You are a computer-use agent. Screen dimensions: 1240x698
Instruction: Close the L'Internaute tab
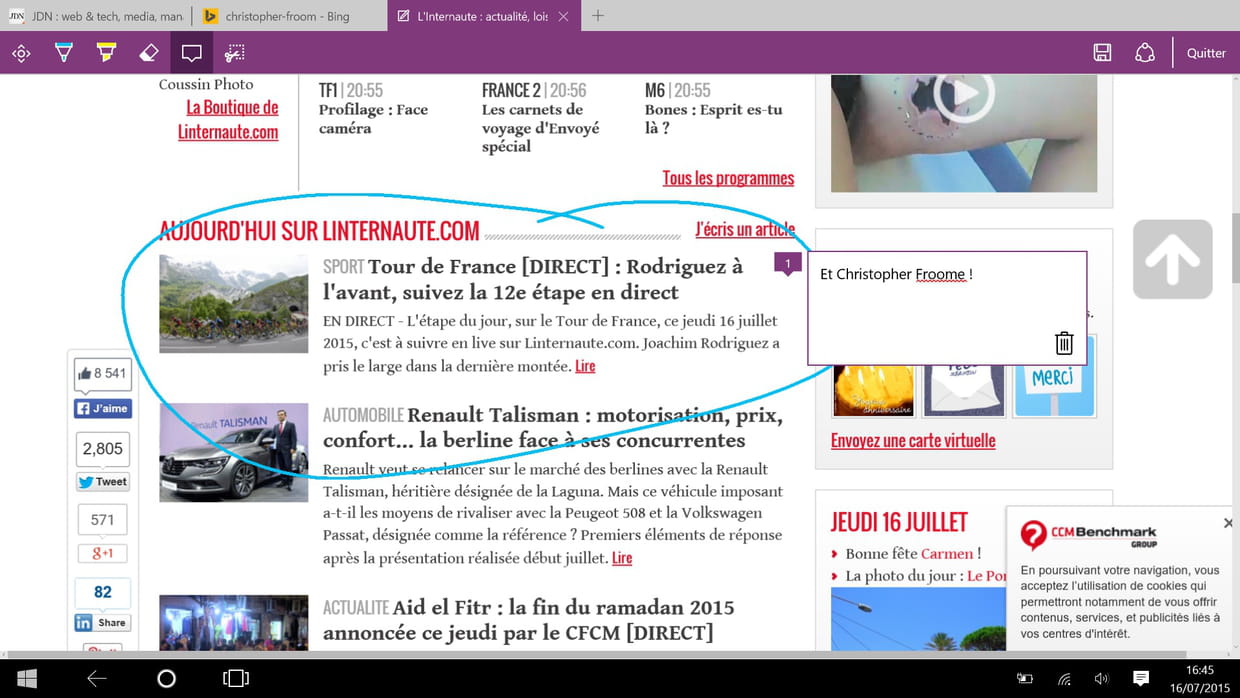pyautogui.click(x=564, y=16)
